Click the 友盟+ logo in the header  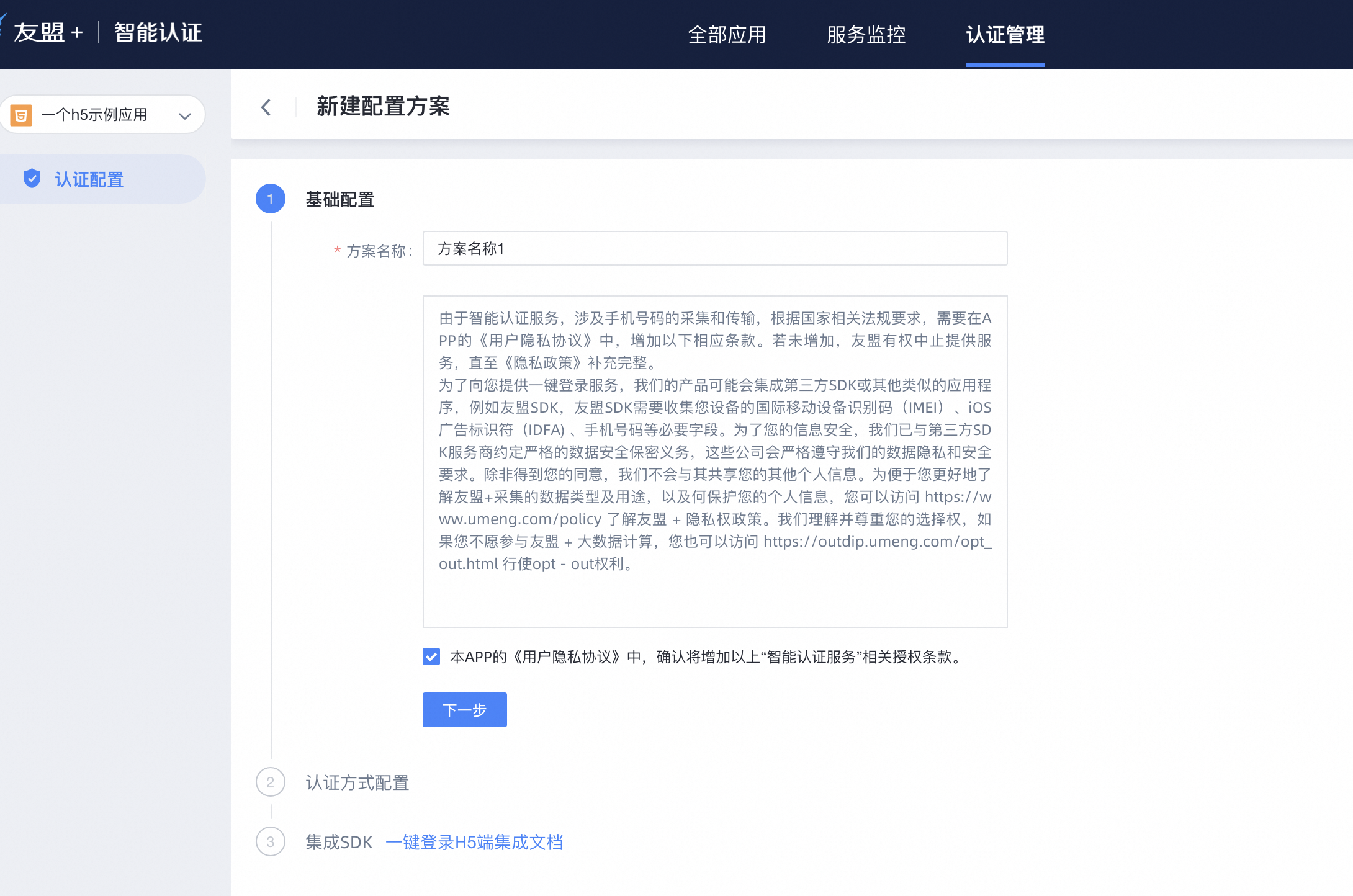pyautogui.click(x=42, y=33)
